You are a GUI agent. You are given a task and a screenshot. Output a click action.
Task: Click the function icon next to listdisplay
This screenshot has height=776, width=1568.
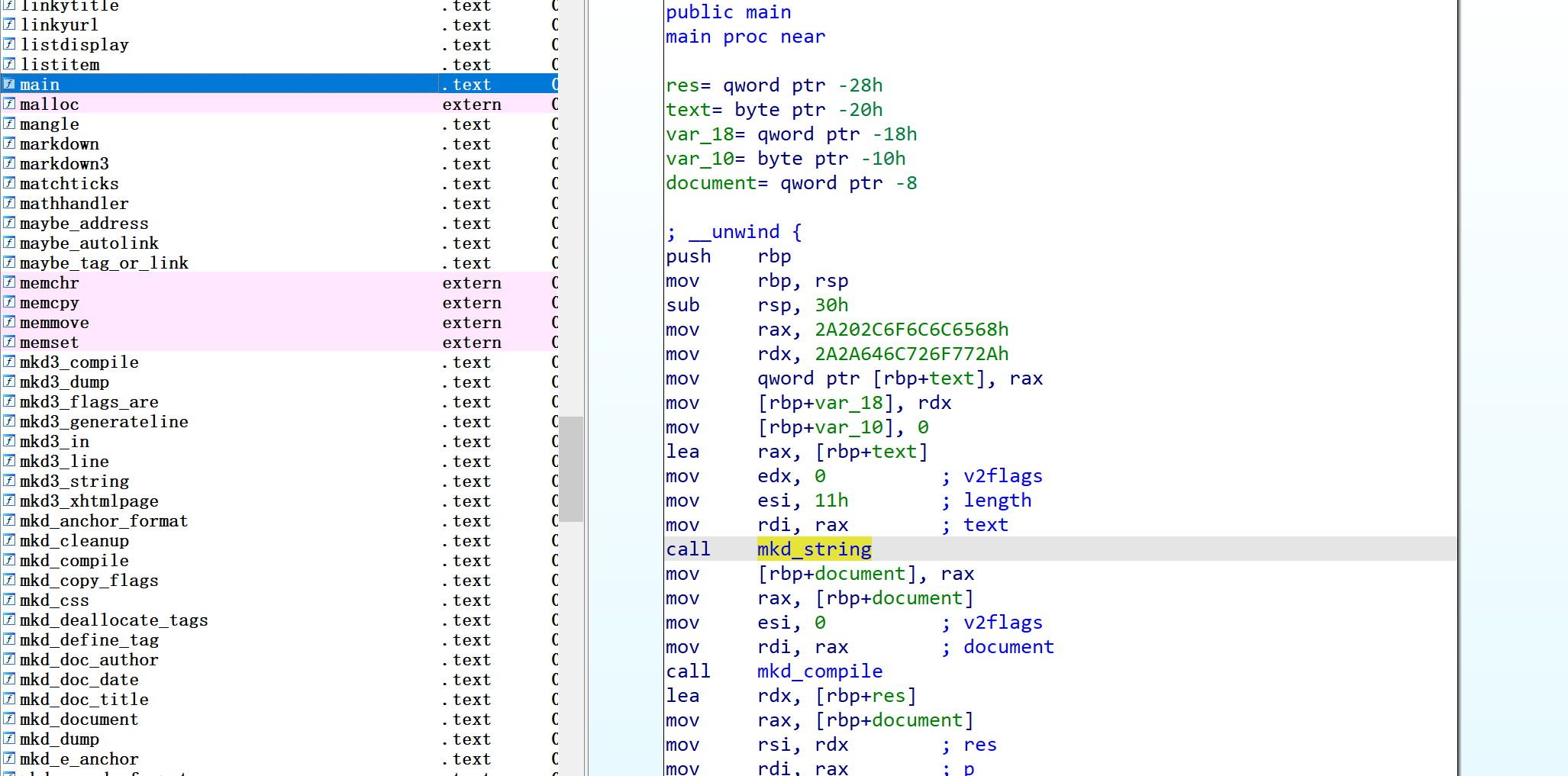click(9, 44)
